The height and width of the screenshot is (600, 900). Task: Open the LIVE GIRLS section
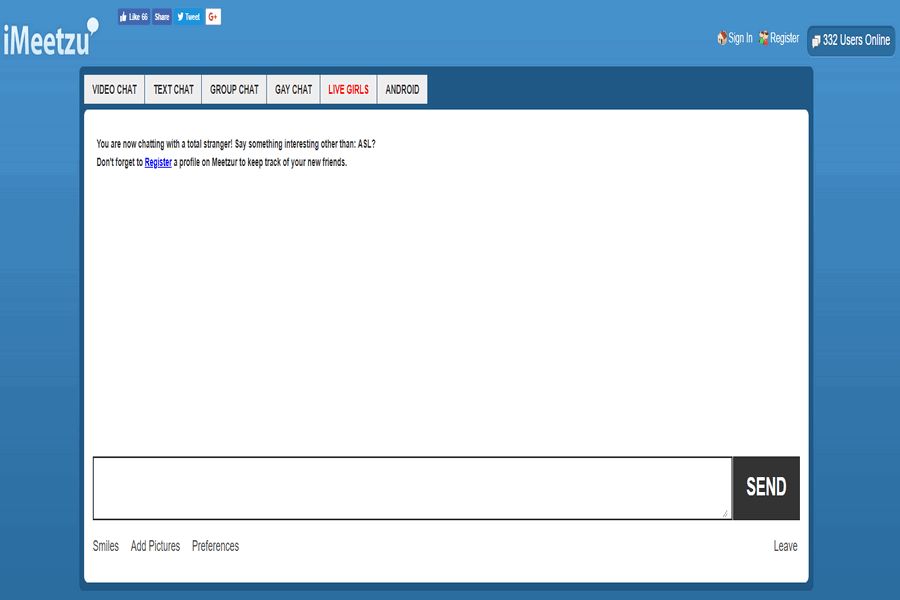(x=347, y=89)
